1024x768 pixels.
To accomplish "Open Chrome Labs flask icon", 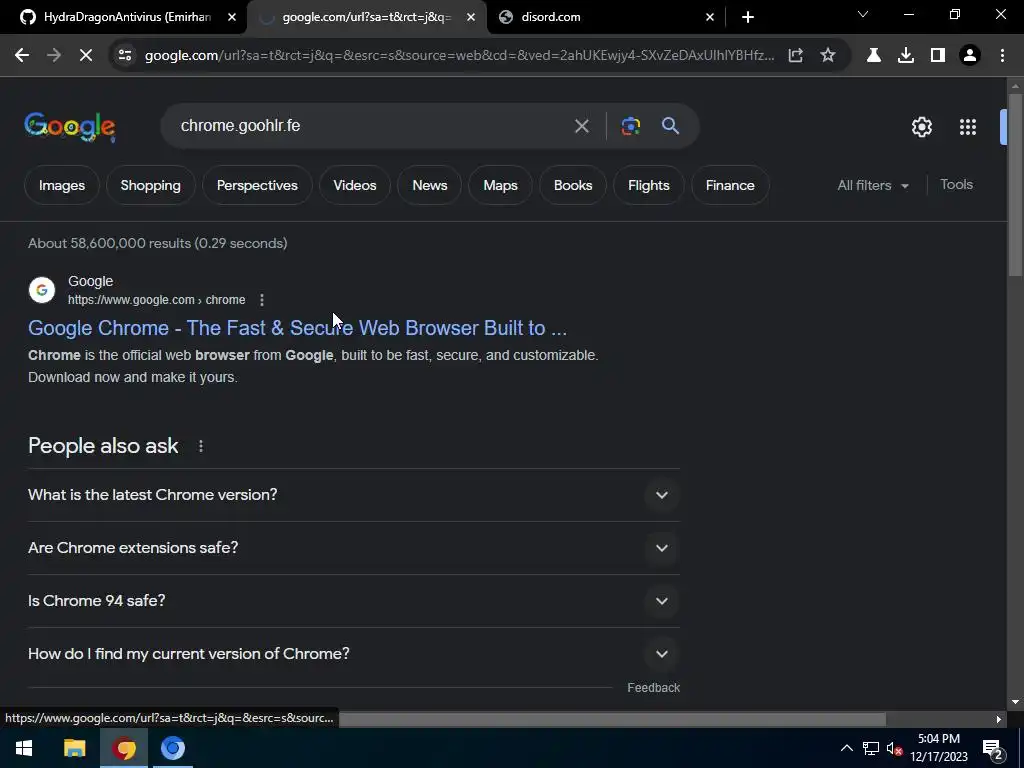I will click(874, 56).
